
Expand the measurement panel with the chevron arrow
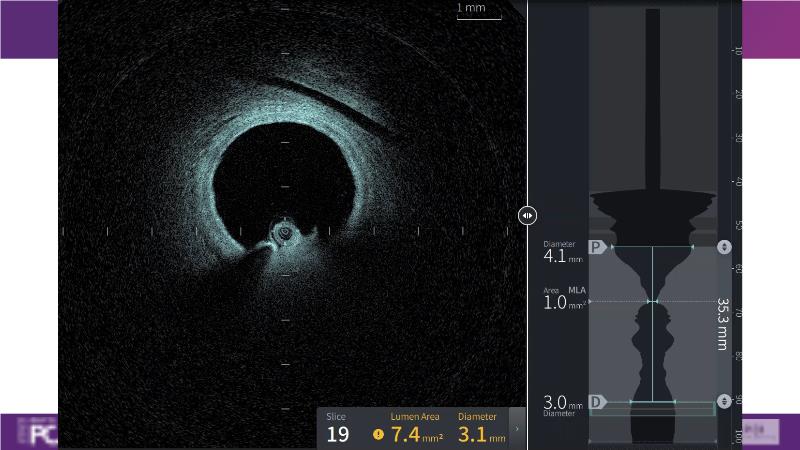pyautogui.click(x=517, y=429)
